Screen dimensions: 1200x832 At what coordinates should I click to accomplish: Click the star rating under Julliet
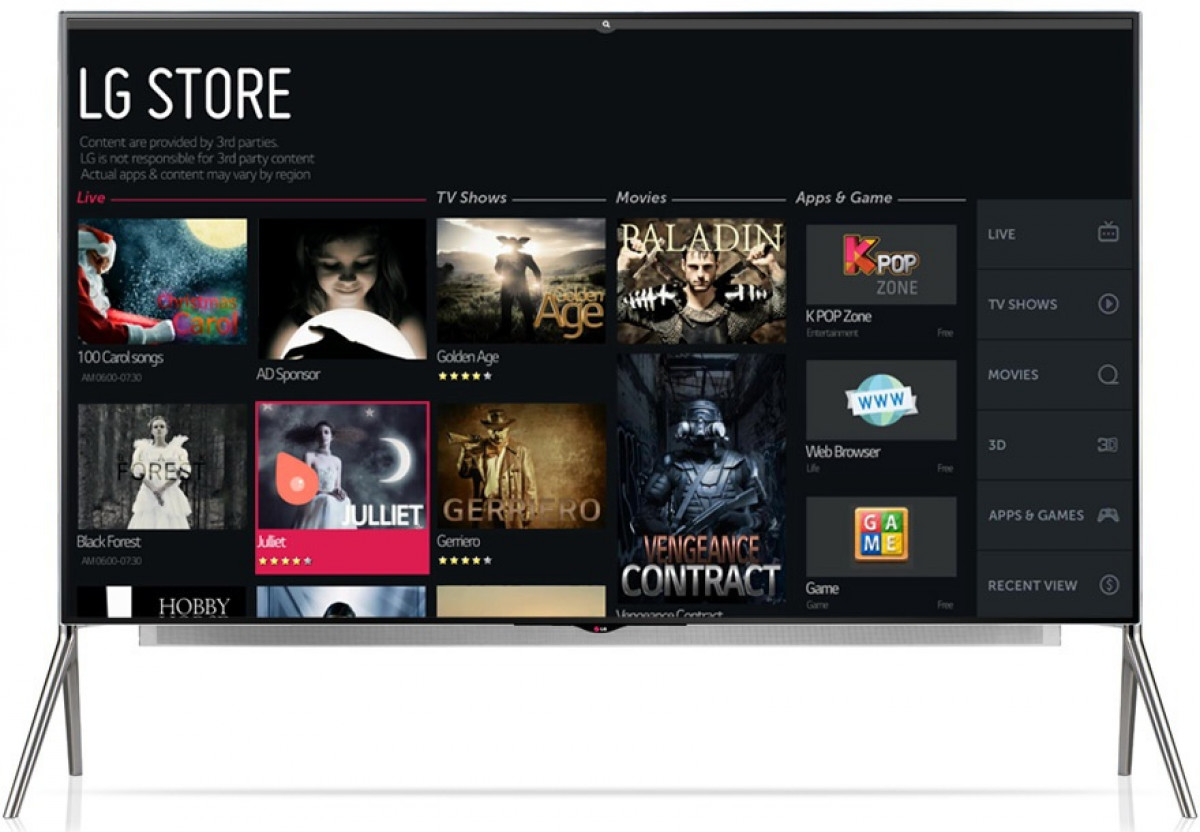(285, 562)
